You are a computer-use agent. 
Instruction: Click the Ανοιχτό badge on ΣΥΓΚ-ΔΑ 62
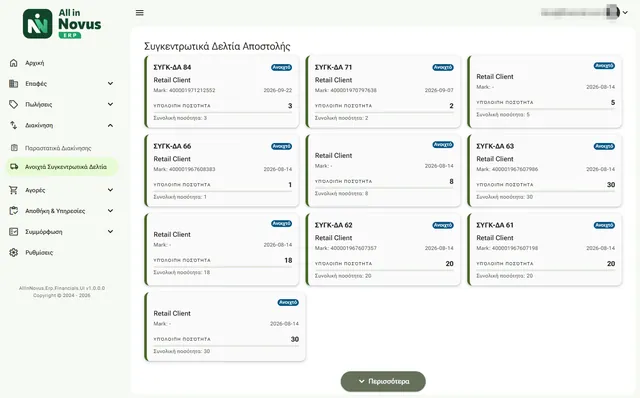coord(443,225)
